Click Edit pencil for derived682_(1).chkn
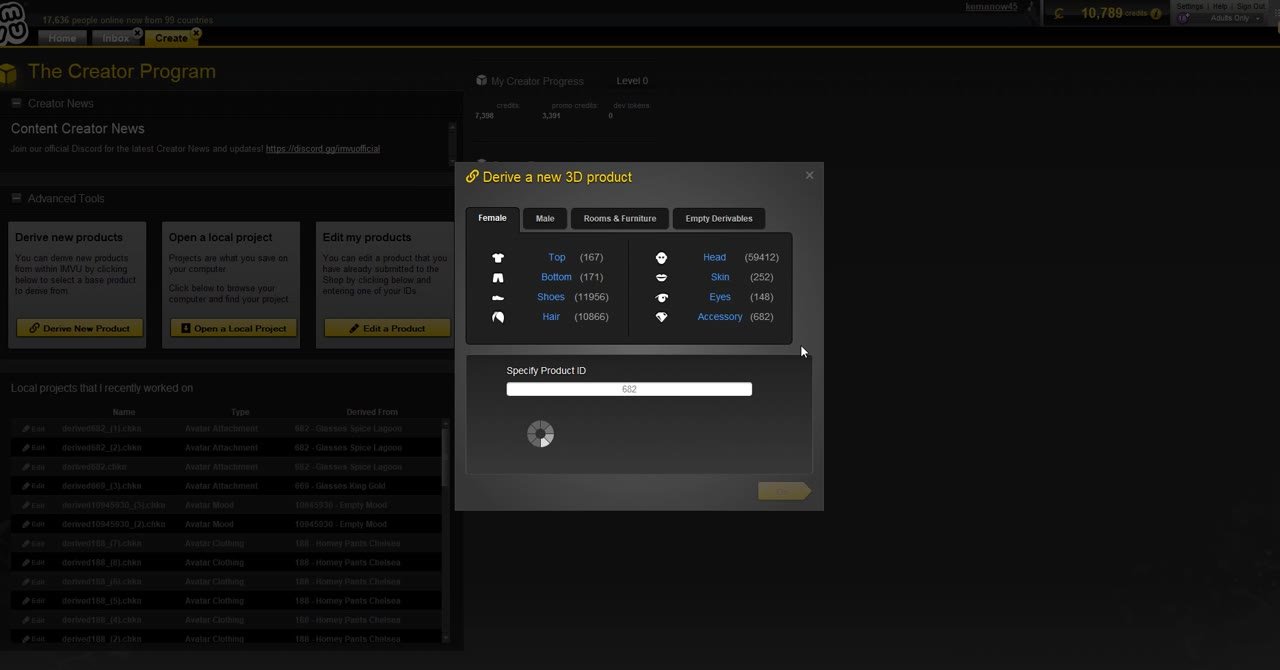1280x670 pixels. point(34,429)
